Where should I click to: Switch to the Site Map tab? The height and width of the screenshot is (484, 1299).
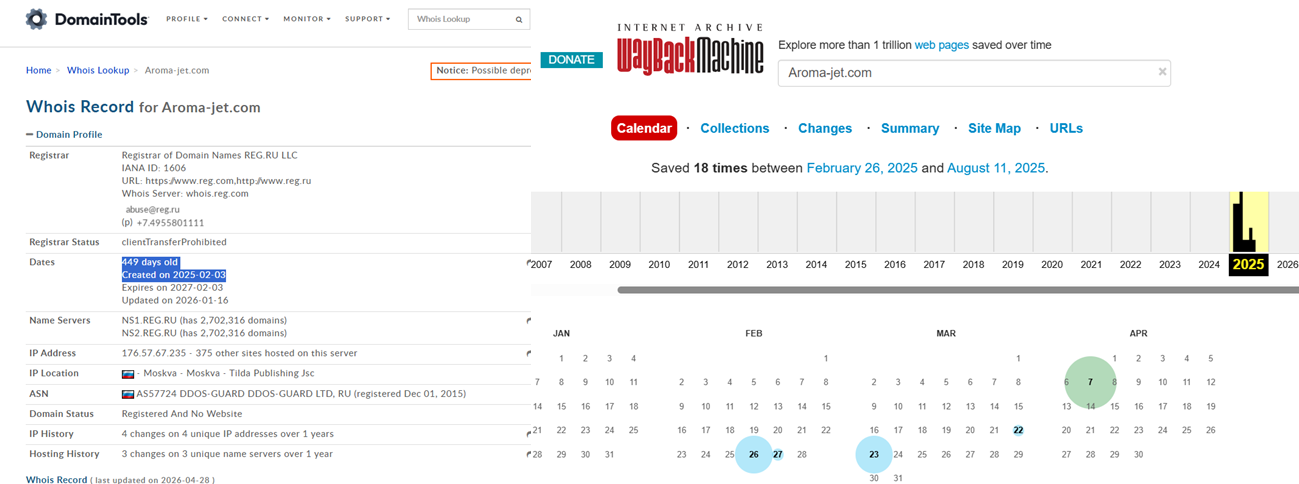995,128
